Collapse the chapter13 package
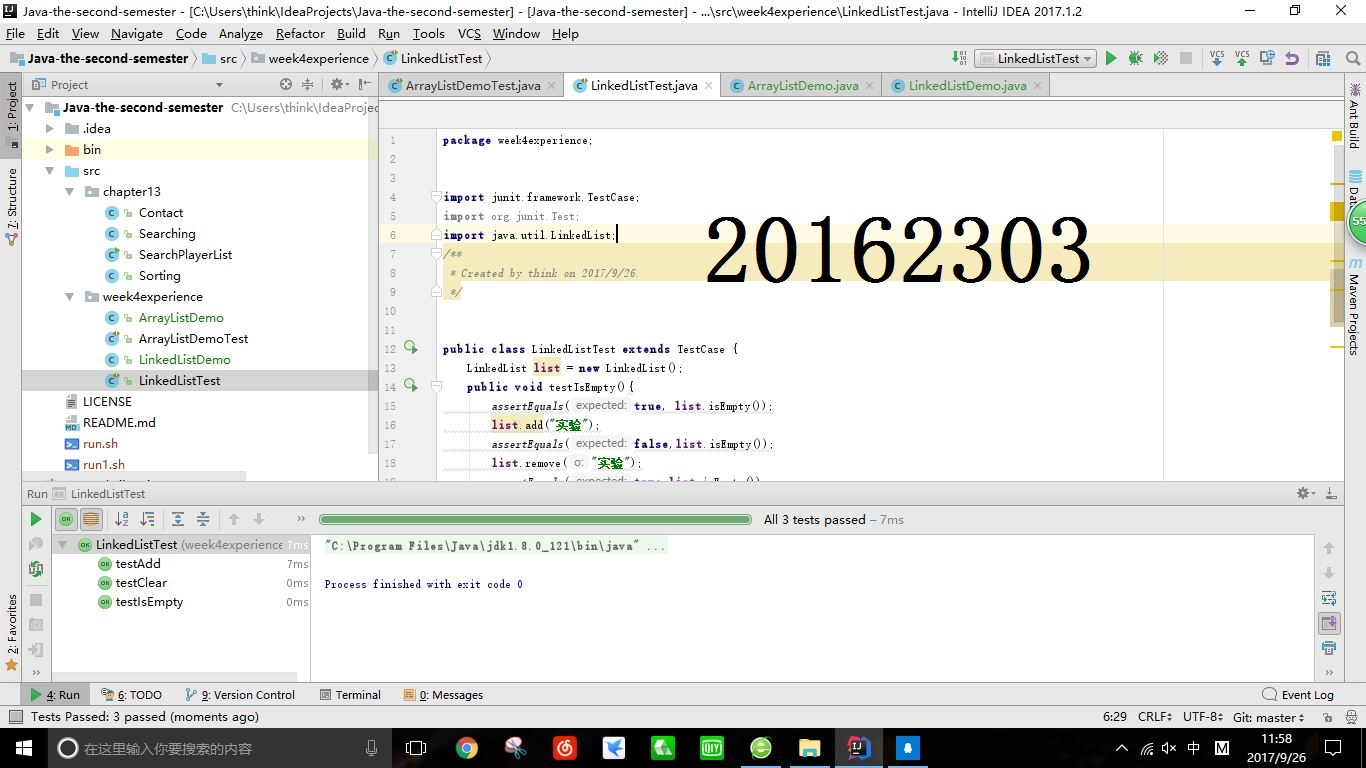 [69, 192]
